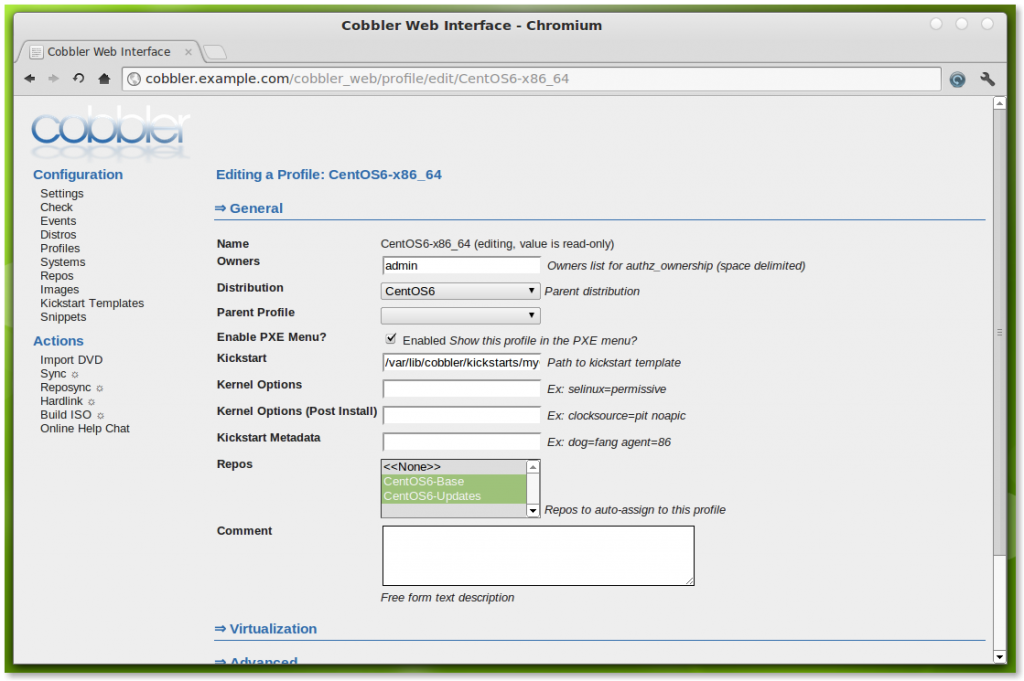Open Profiles in the Configuration sidebar
Image resolution: width=1024 pixels, height=681 pixels.
point(60,248)
